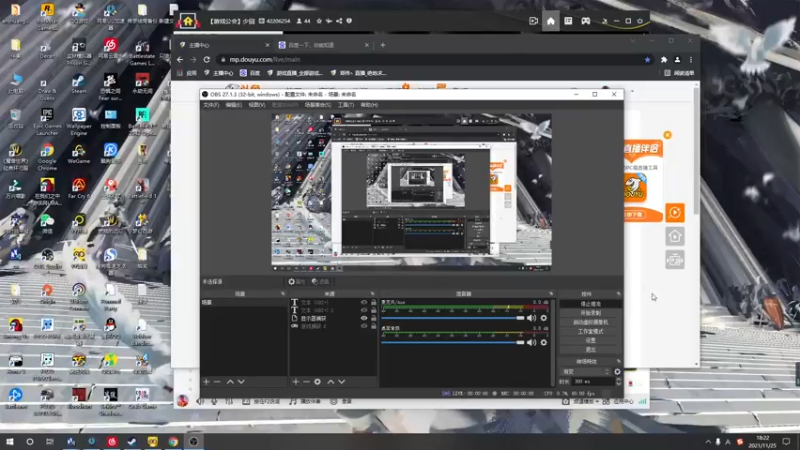Toggle visibility of 文本 (GDI+) 2 source
The width and height of the screenshot is (800, 450).
(x=364, y=310)
